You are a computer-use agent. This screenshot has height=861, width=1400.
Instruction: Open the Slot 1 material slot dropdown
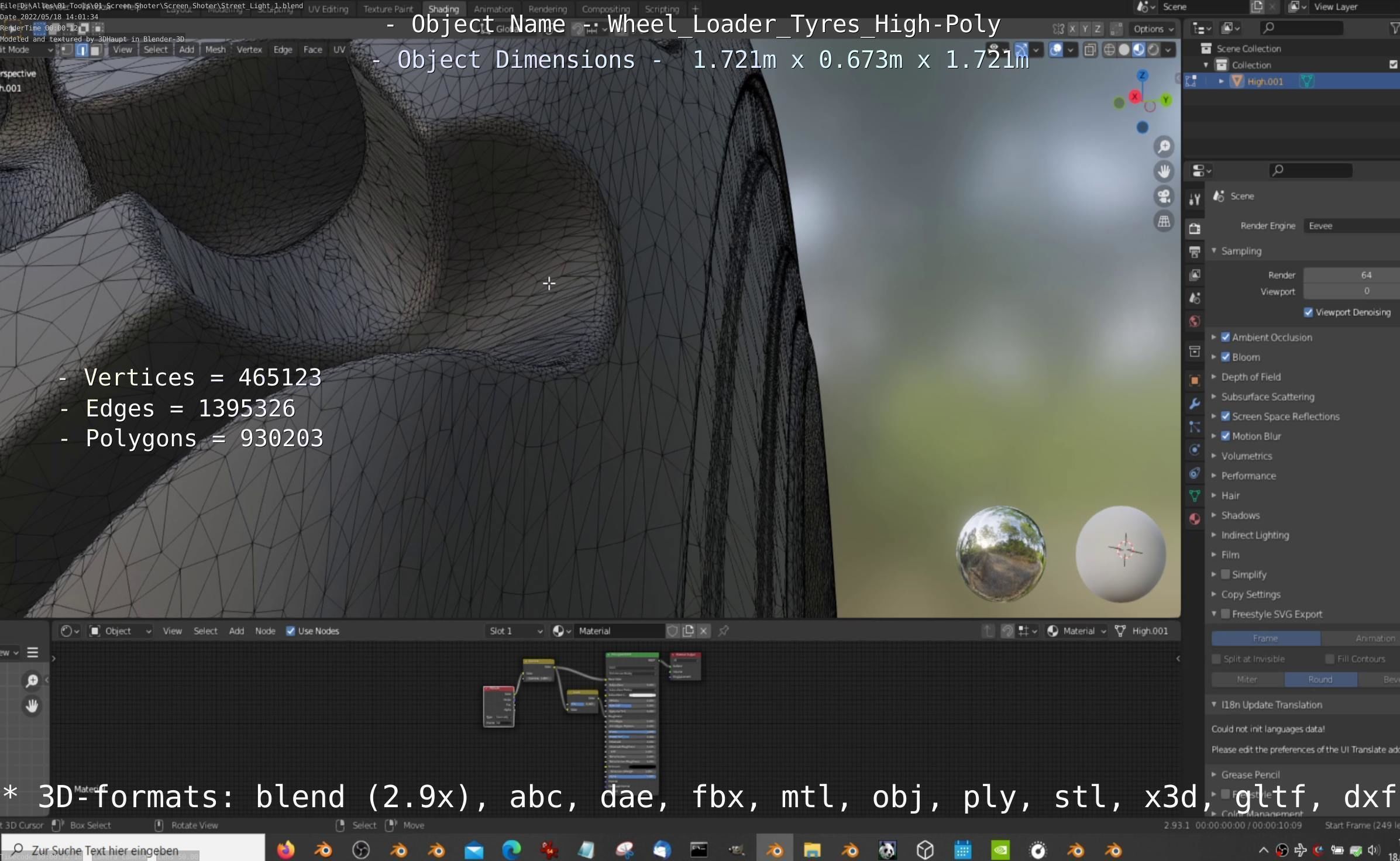[x=515, y=631]
